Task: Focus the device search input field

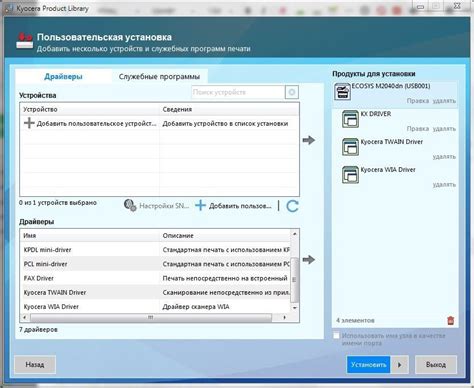Action: point(238,92)
